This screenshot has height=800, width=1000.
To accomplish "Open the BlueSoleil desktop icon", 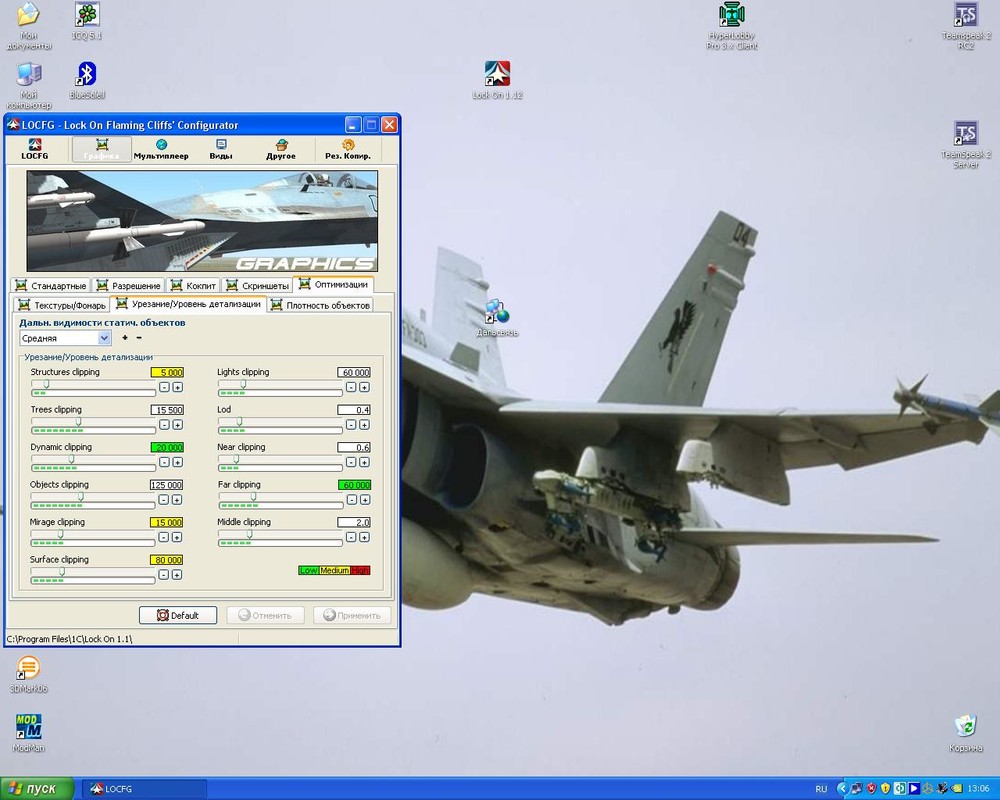I will [87, 75].
